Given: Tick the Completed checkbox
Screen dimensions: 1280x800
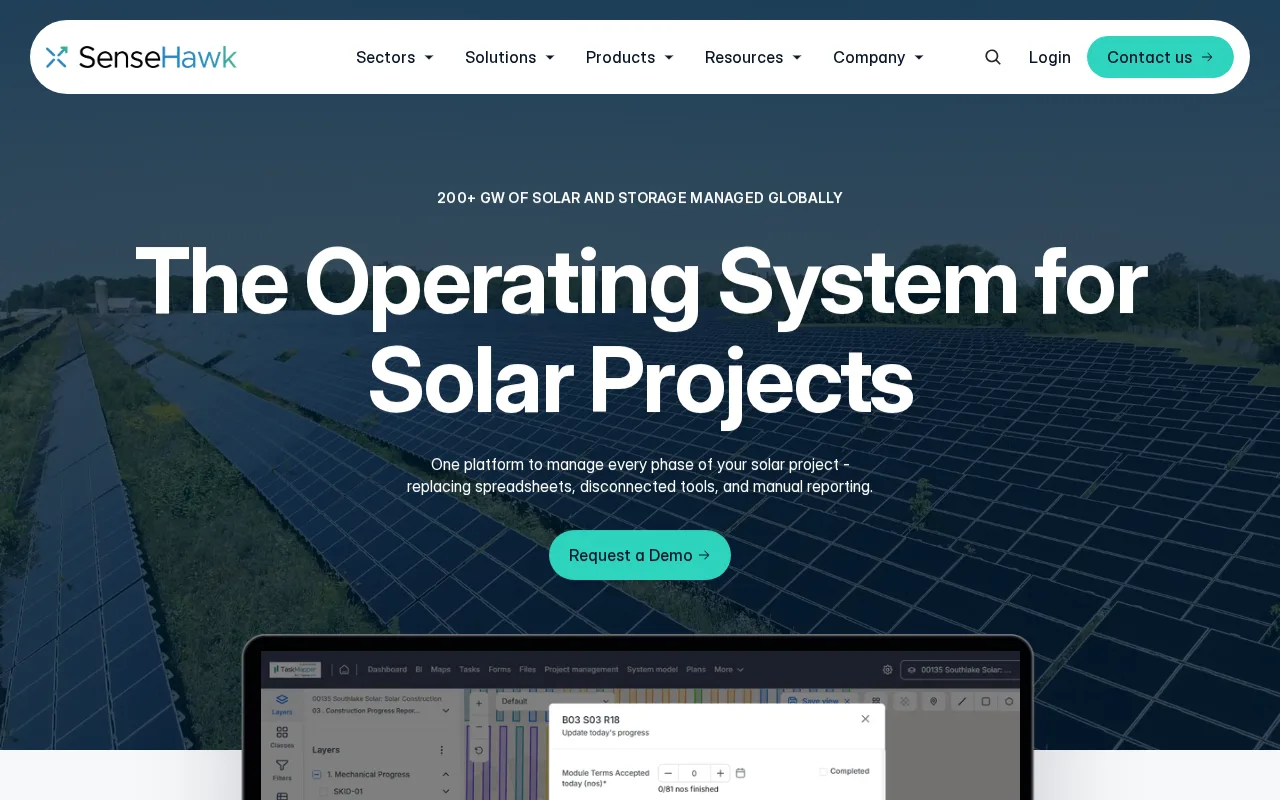Looking at the screenshot, I should (823, 771).
